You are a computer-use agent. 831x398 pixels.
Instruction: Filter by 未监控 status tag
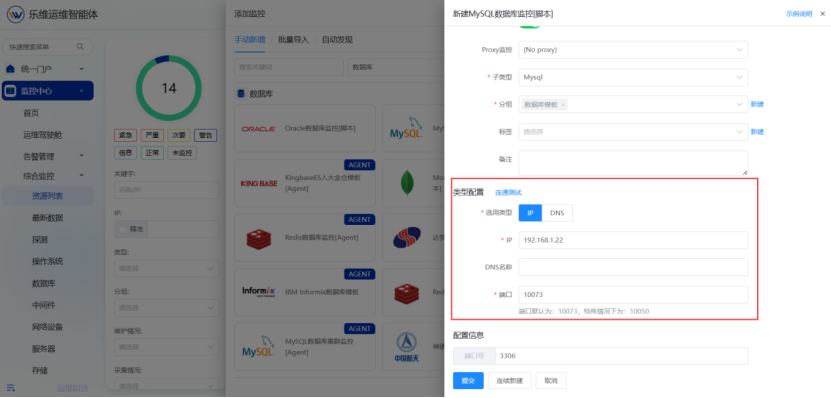(x=182, y=153)
